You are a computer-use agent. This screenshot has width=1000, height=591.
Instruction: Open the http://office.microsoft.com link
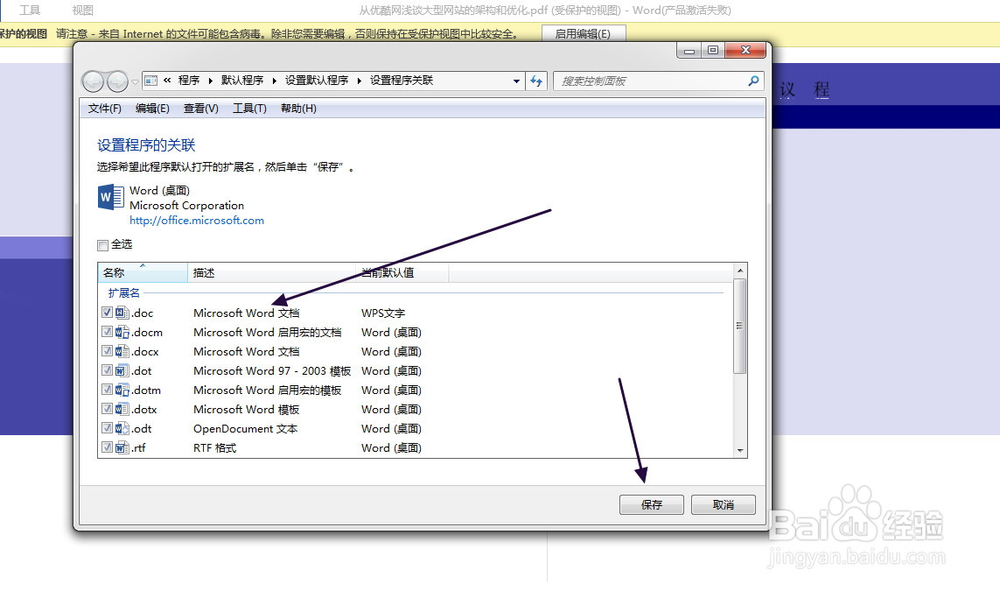point(196,221)
